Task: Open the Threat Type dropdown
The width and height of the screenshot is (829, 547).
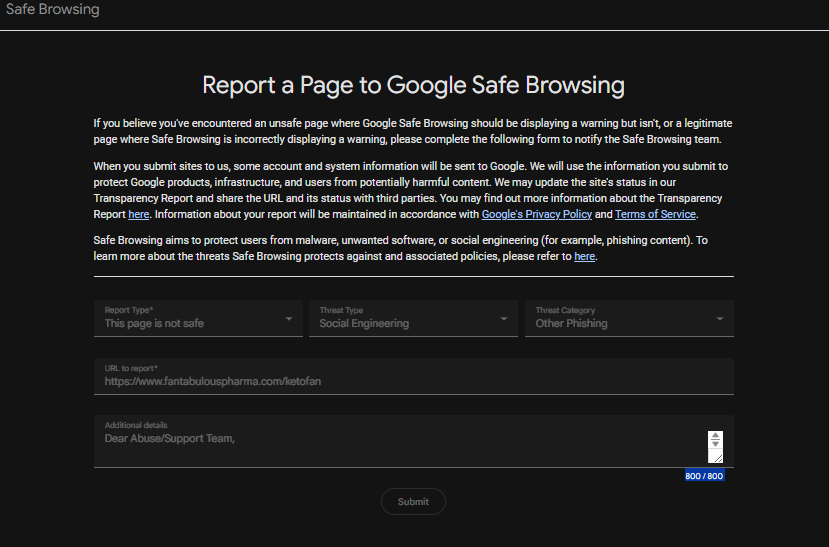Action: tap(413, 318)
